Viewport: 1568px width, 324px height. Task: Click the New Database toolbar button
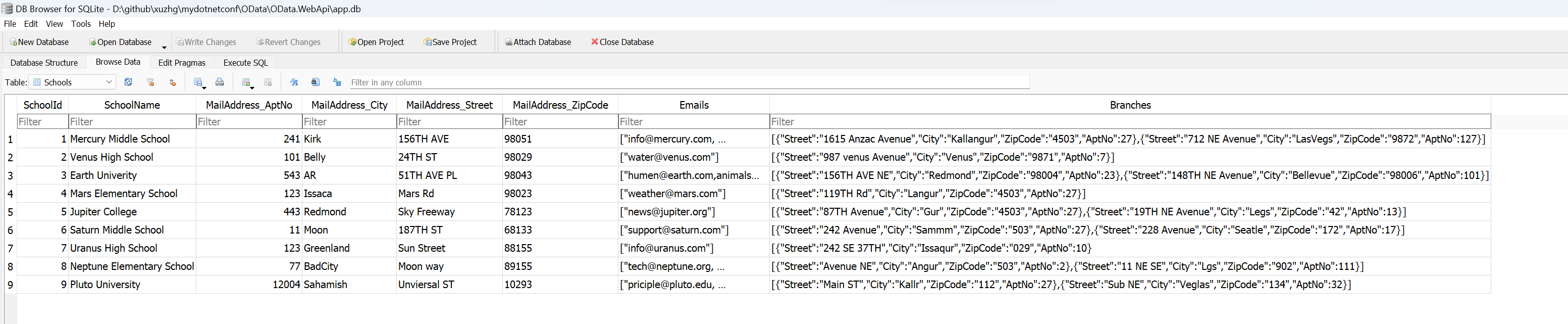[x=39, y=42]
